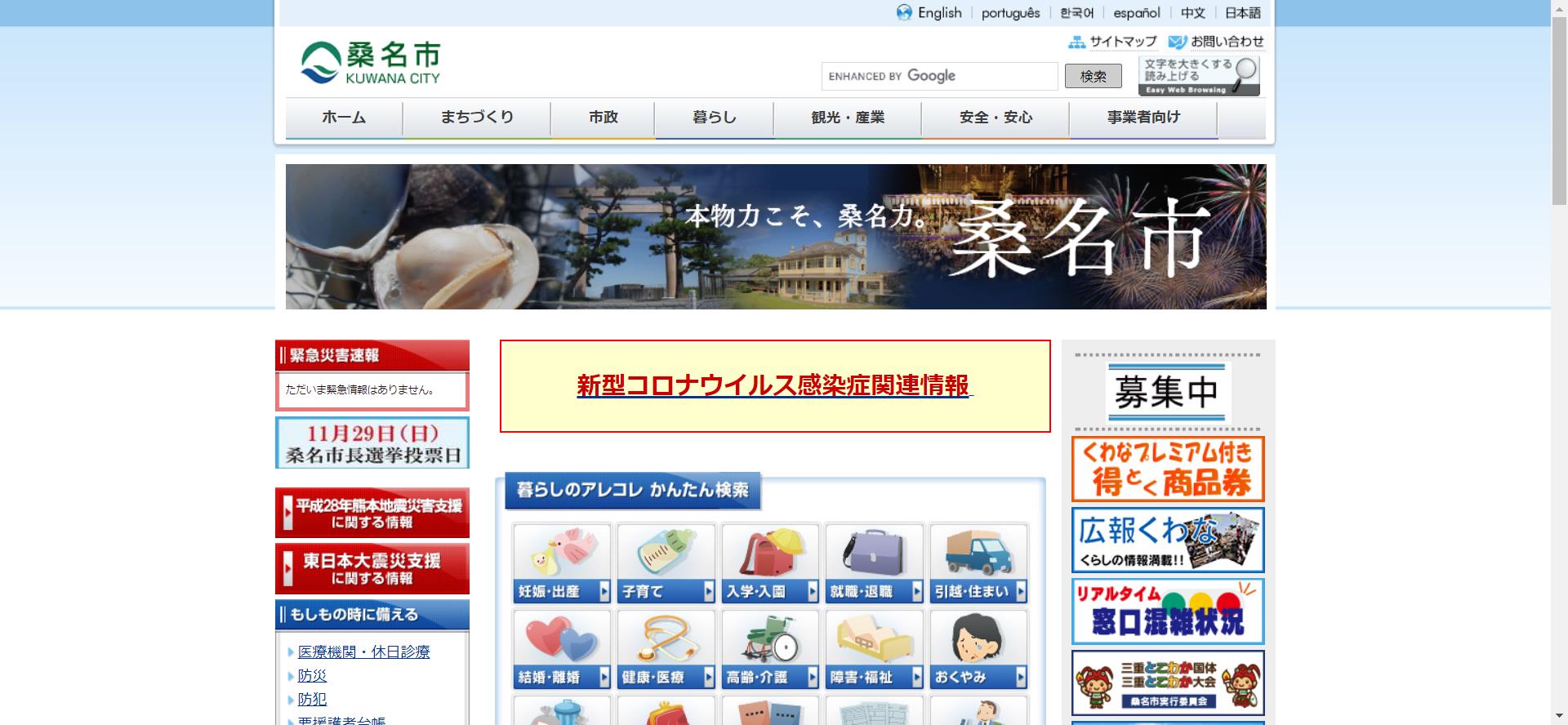The height and width of the screenshot is (725, 1568).
Task: Switch the language to 日本語
Action: pos(1242,13)
